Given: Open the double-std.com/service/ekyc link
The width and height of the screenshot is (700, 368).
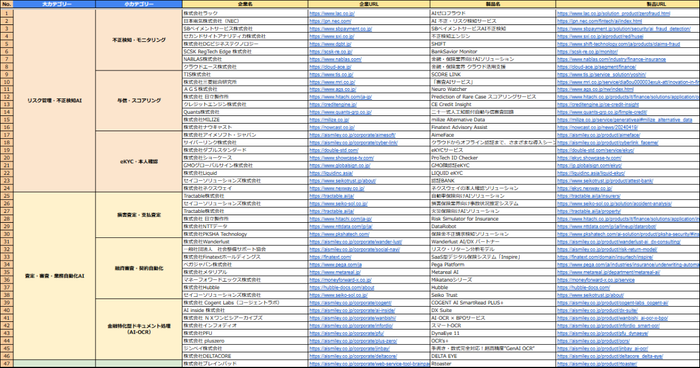Looking at the screenshot, I should click(596, 151).
